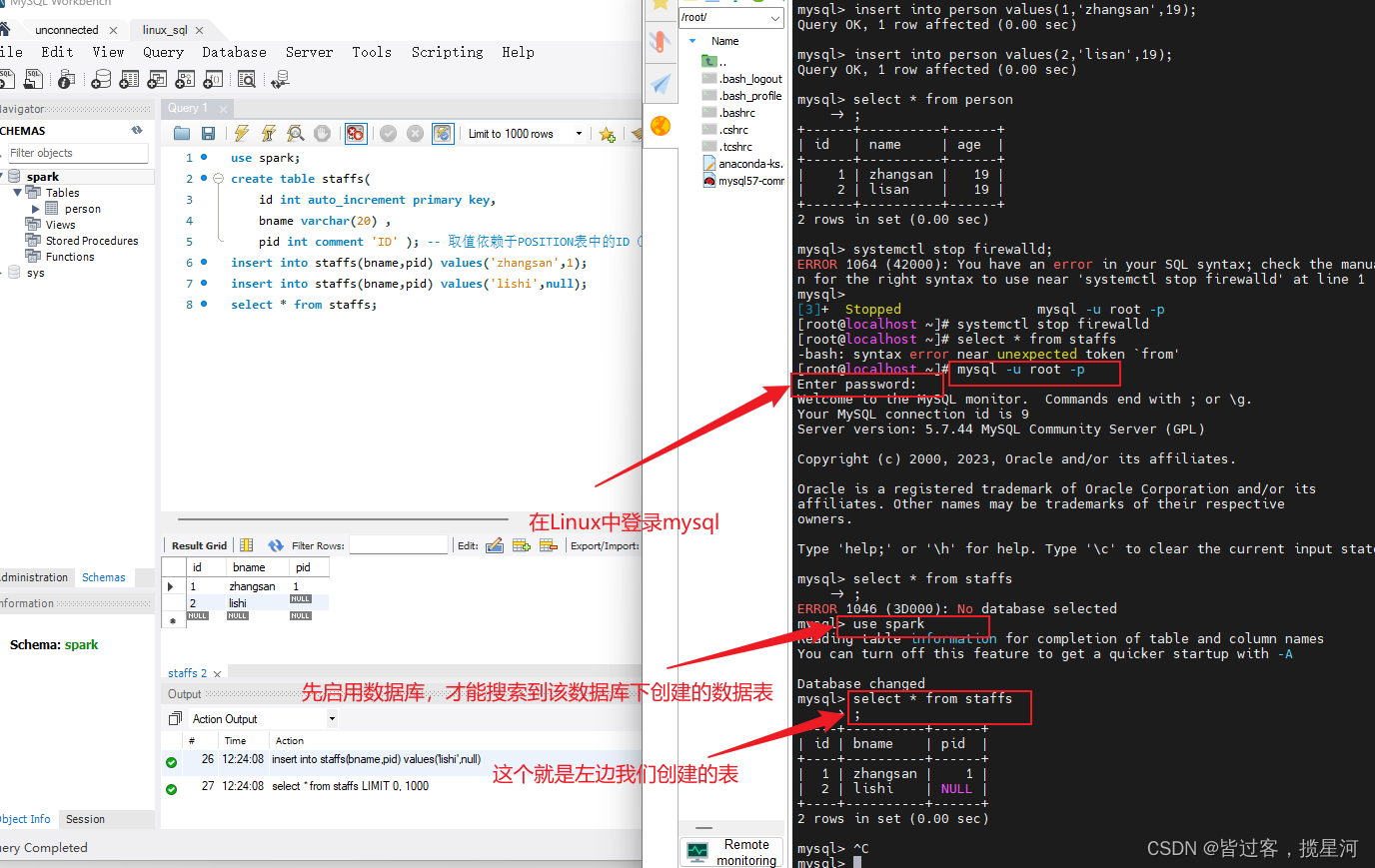
Task: Execute statement under cursor icon
Action: point(268,133)
